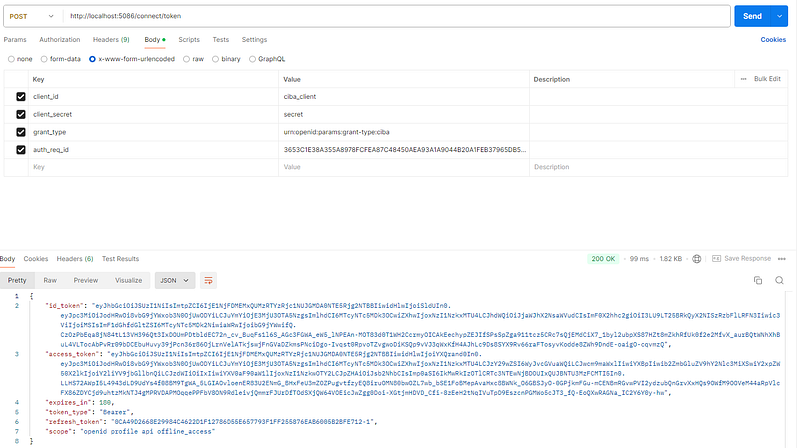
Task: Switch to the Preview response view
Action: click(86, 280)
